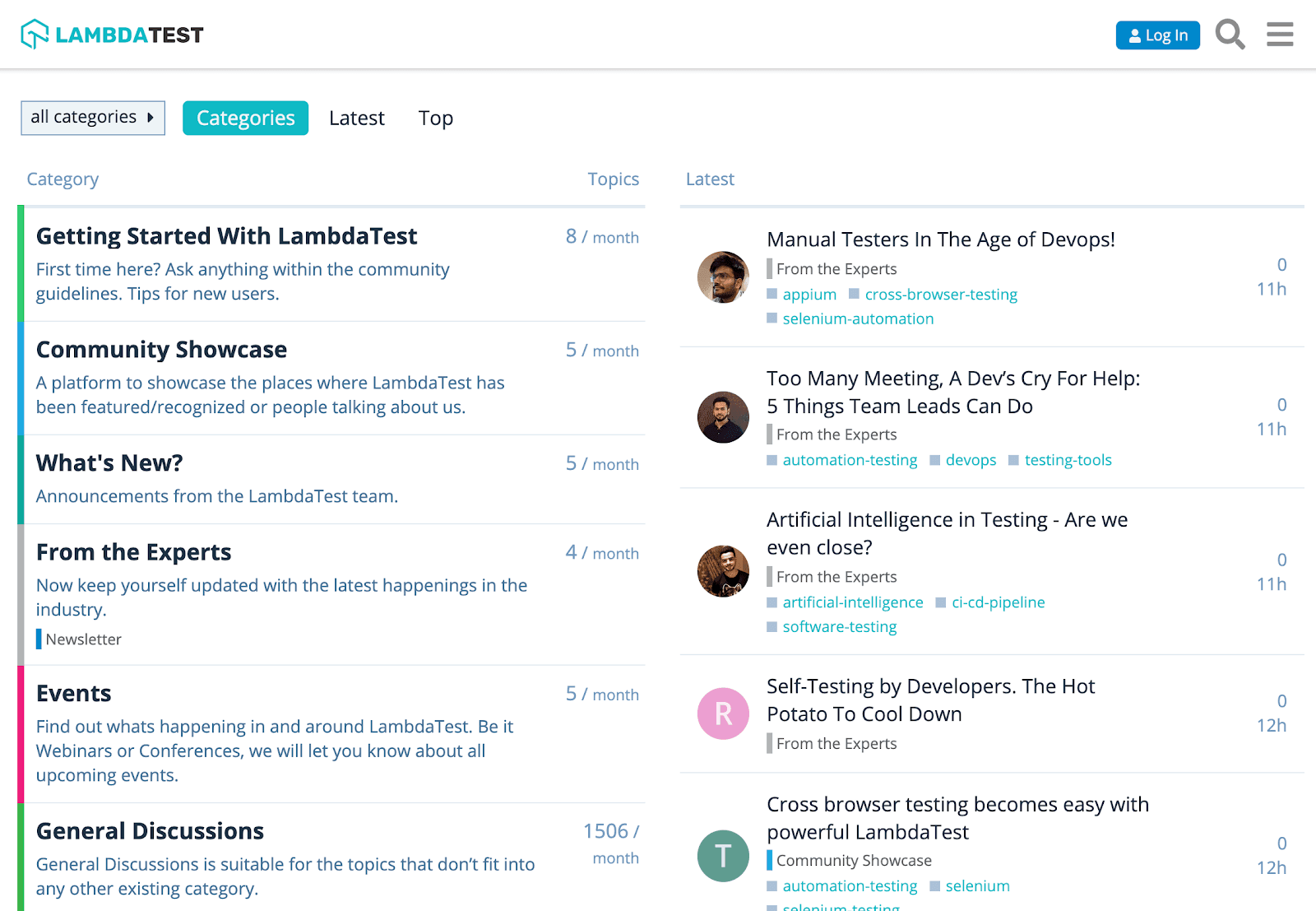Click the LambdaTest logo
The width and height of the screenshot is (1316, 911).
point(112,34)
